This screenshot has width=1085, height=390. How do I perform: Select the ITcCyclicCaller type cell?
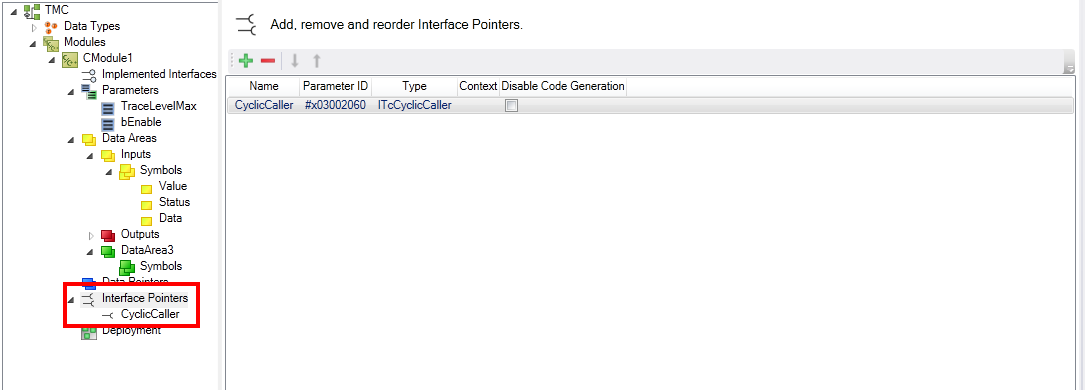(414, 106)
